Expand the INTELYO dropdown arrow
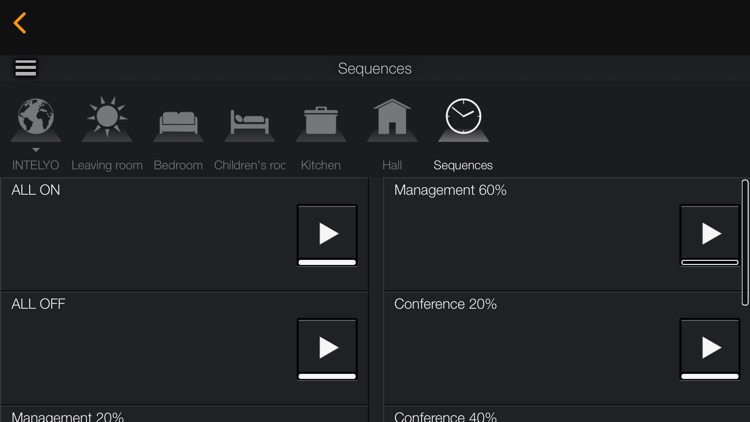750x422 pixels. click(x=36, y=150)
